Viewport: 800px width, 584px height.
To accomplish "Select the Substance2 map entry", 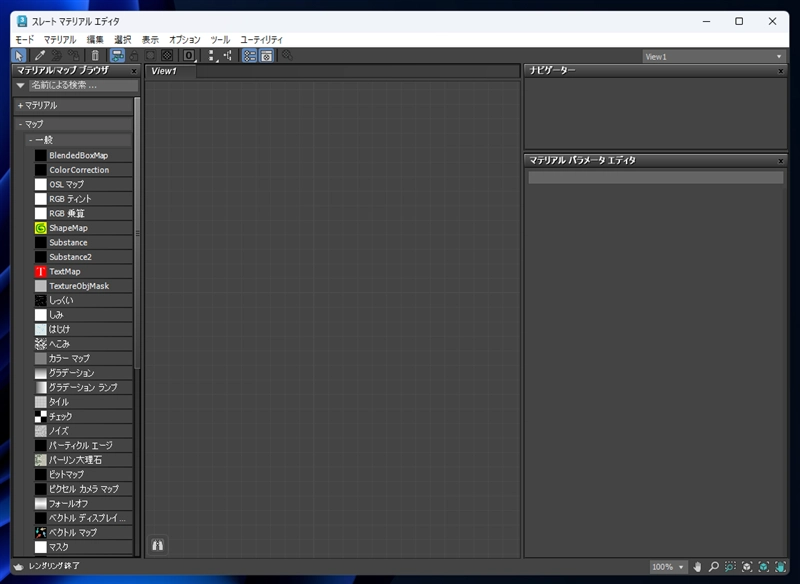I will (83, 257).
